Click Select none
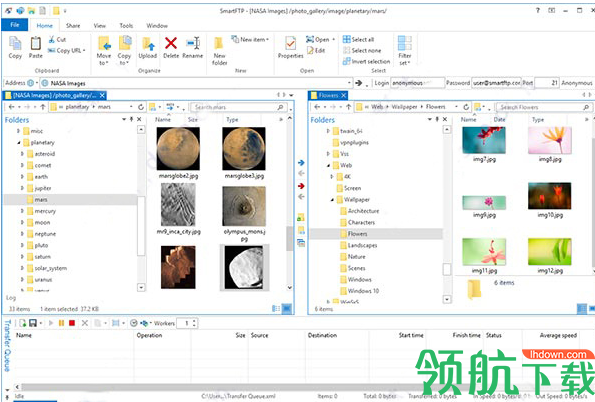The image size is (595, 402). click(x=362, y=50)
